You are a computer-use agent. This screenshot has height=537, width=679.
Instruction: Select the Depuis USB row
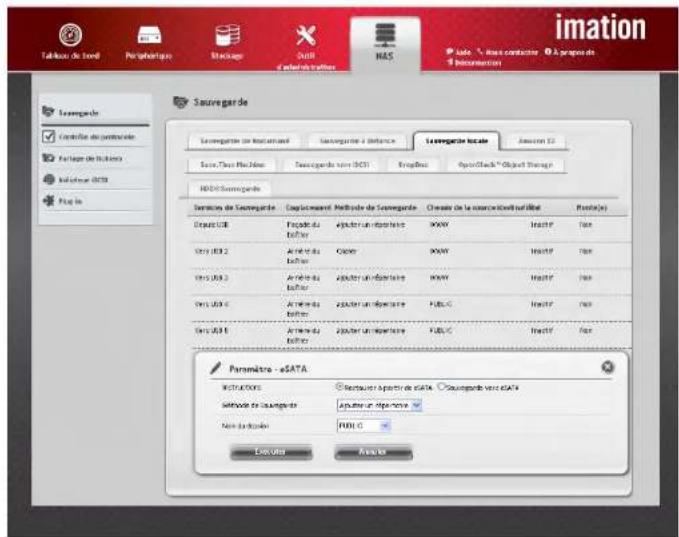(409, 230)
